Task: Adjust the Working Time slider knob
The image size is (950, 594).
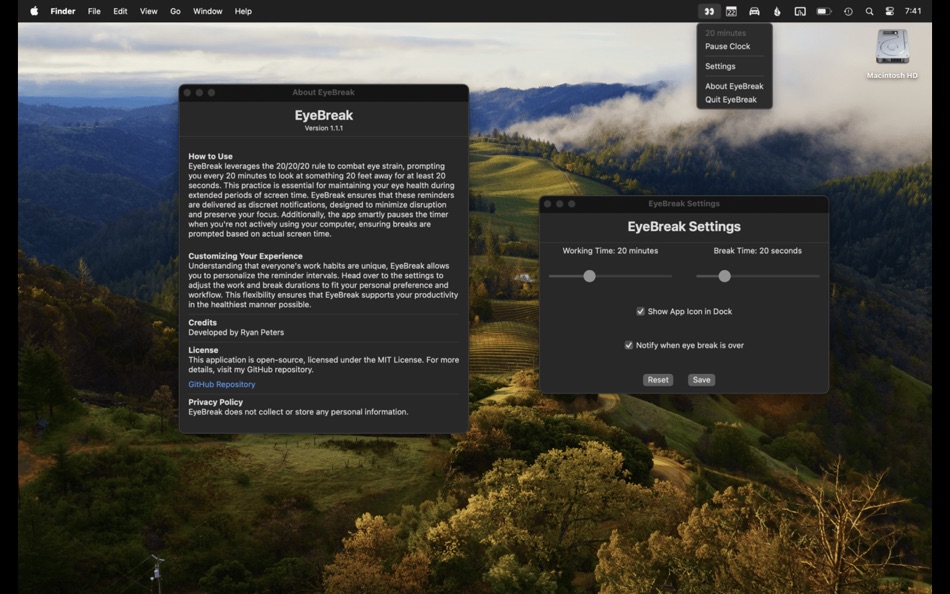Action: (590, 276)
